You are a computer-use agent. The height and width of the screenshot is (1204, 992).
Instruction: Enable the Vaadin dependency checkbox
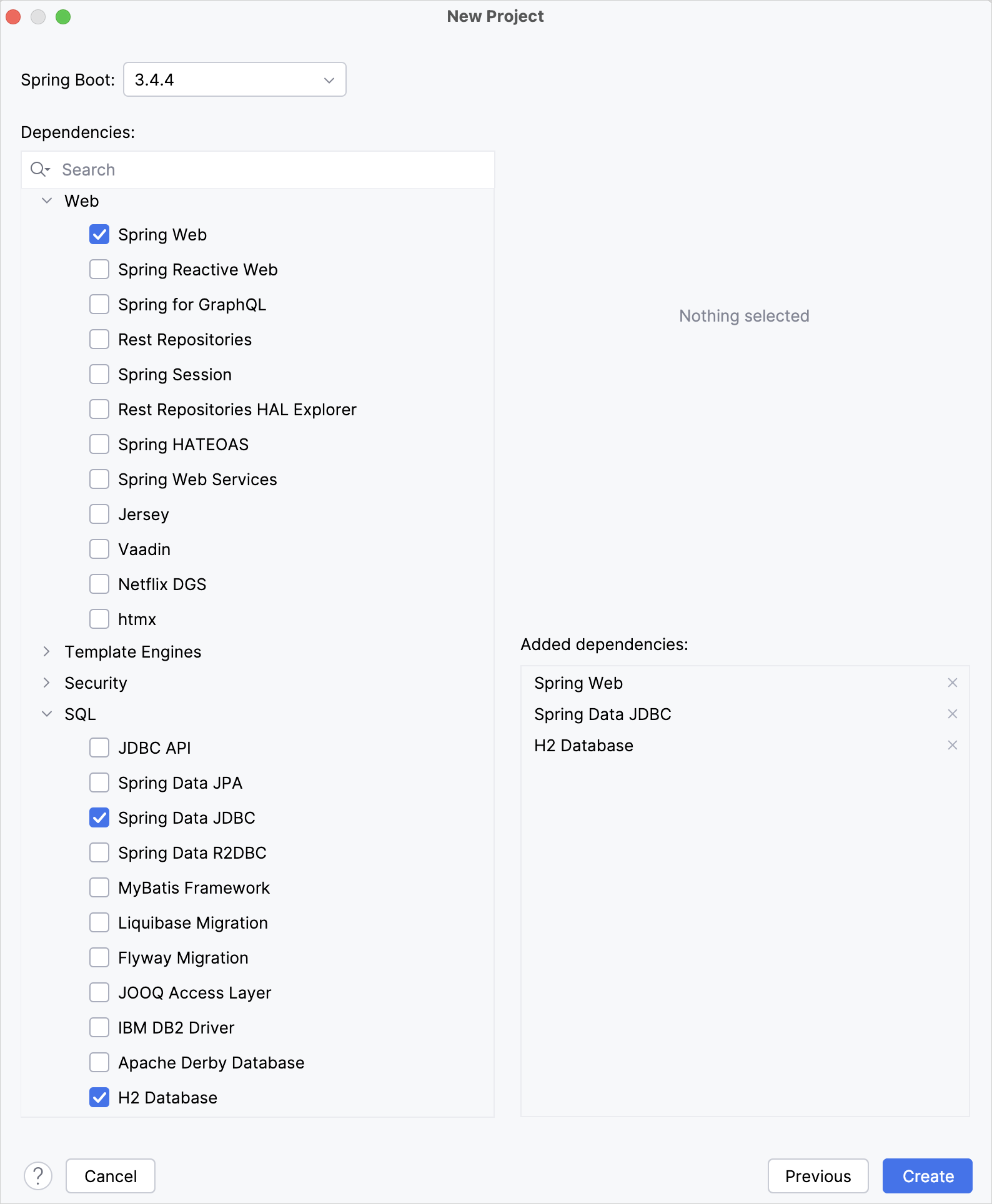[99, 550]
